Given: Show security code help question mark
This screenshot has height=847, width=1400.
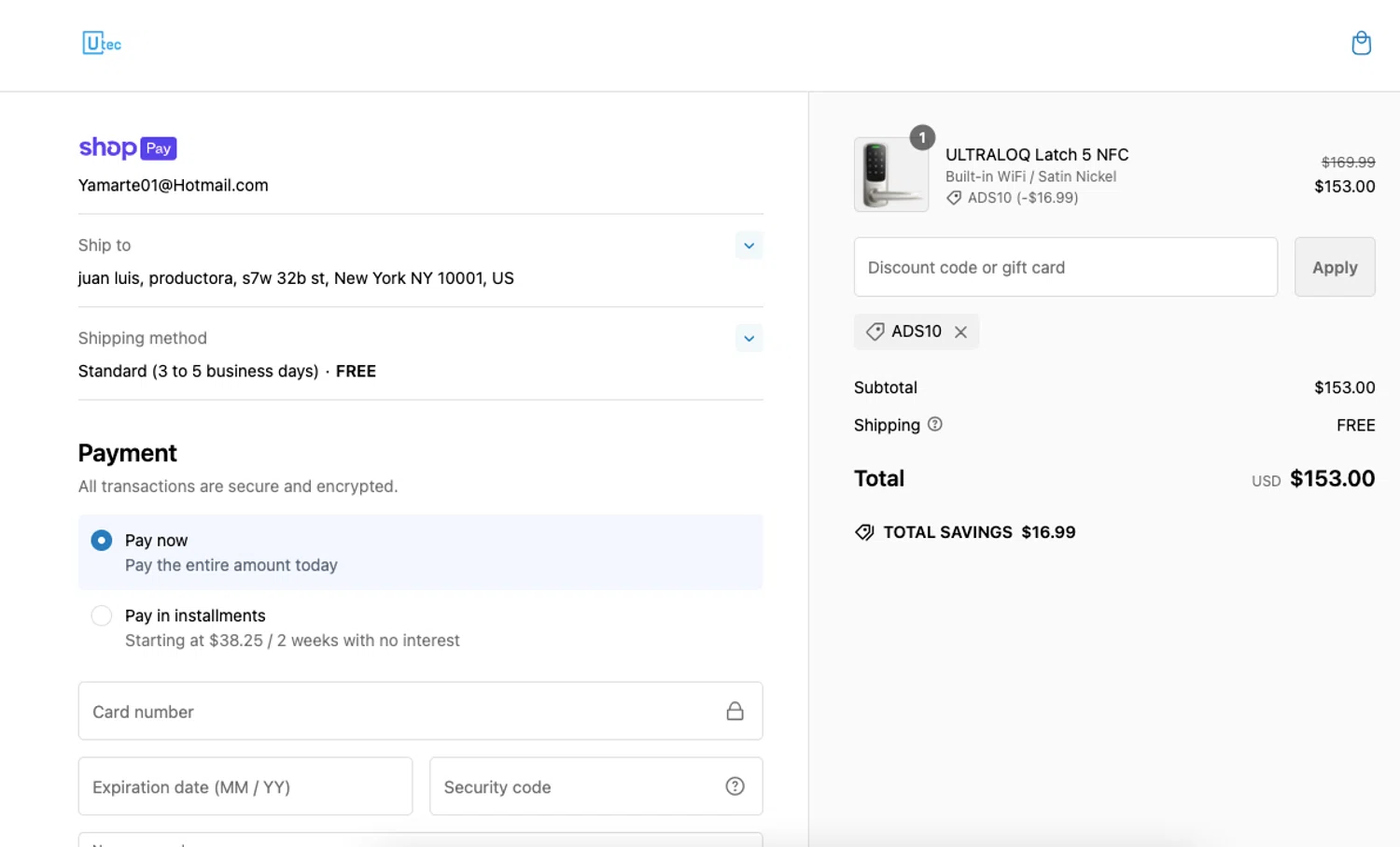Looking at the screenshot, I should (735, 786).
